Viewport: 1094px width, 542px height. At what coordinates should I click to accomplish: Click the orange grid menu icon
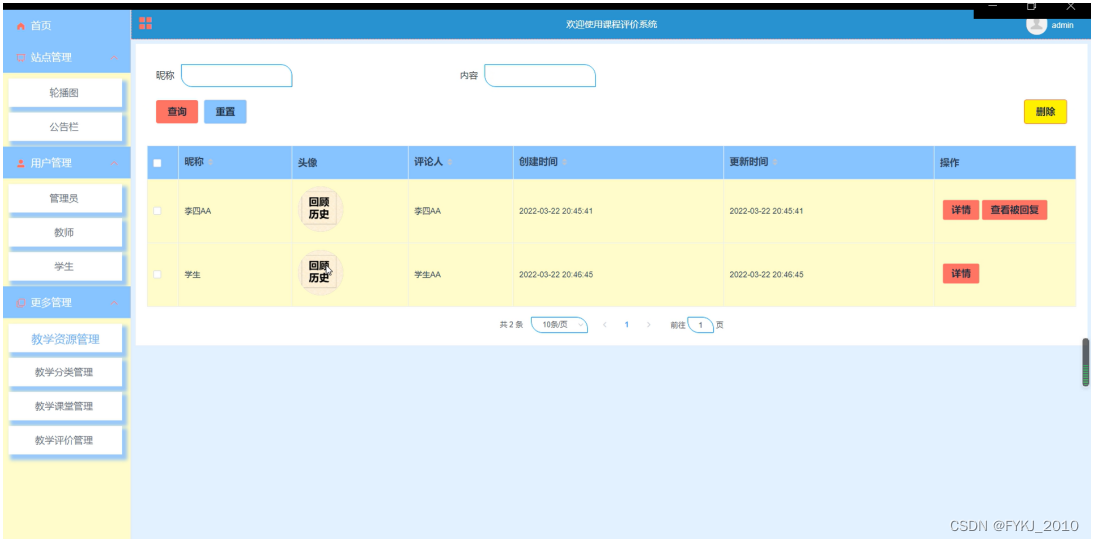145,24
